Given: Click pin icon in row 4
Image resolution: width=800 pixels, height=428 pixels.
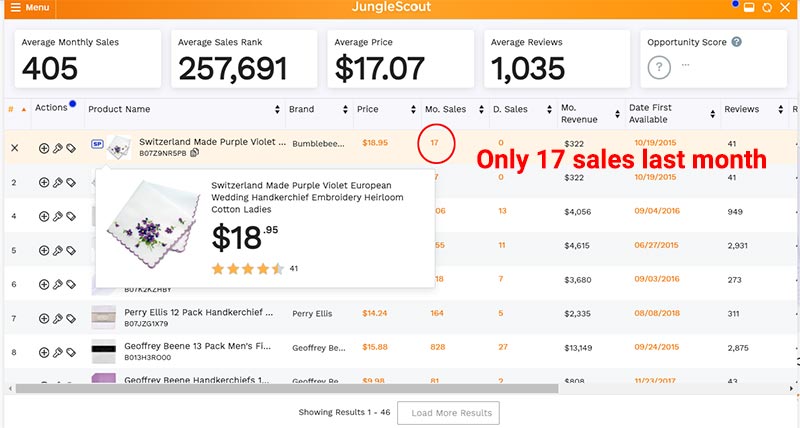Looking at the screenshot, I should tap(58, 216).
